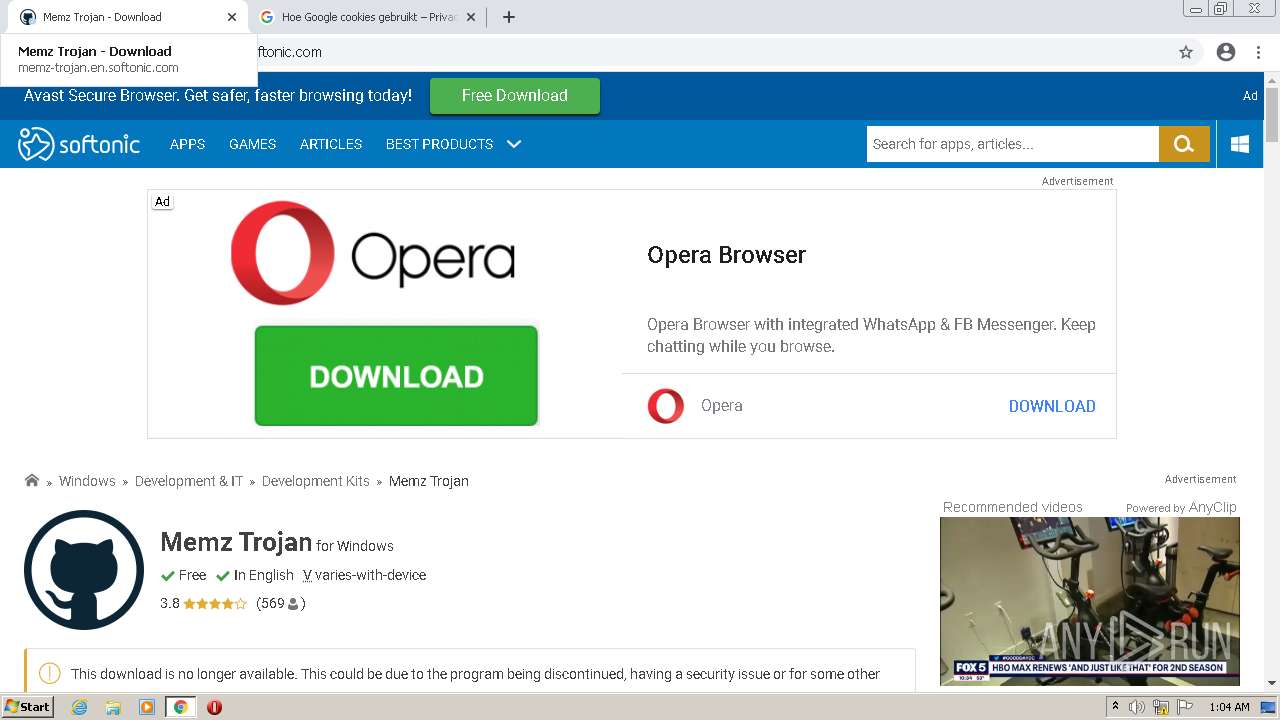Open File Explorer folder on taskbar
Viewport: 1280px width, 720px height.
click(x=113, y=707)
